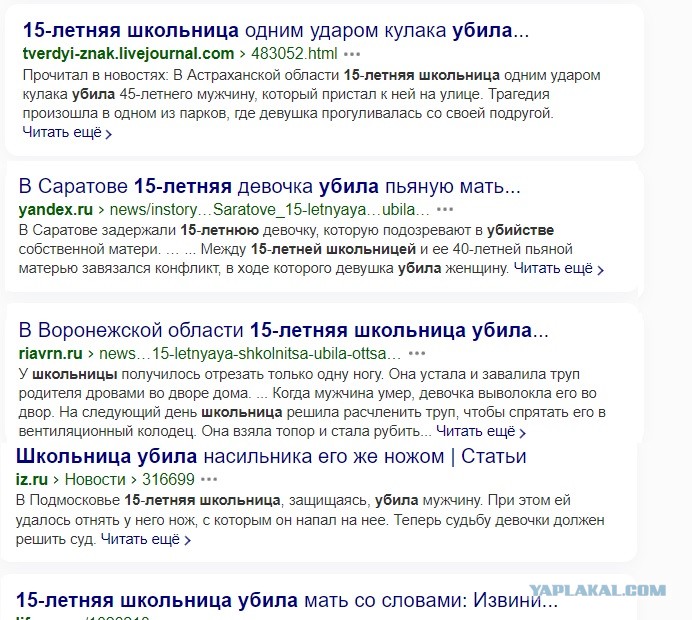692x620 pixels.
Task: Open result 'Школьница убила насильника его же ножом'
Action: pyautogui.click(x=271, y=456)
